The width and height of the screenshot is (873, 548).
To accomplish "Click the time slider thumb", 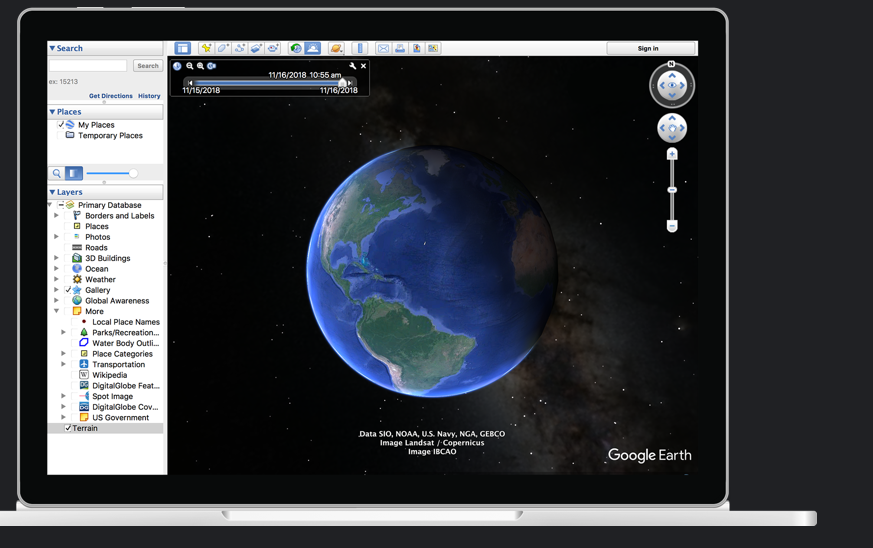I will point(342,83).
